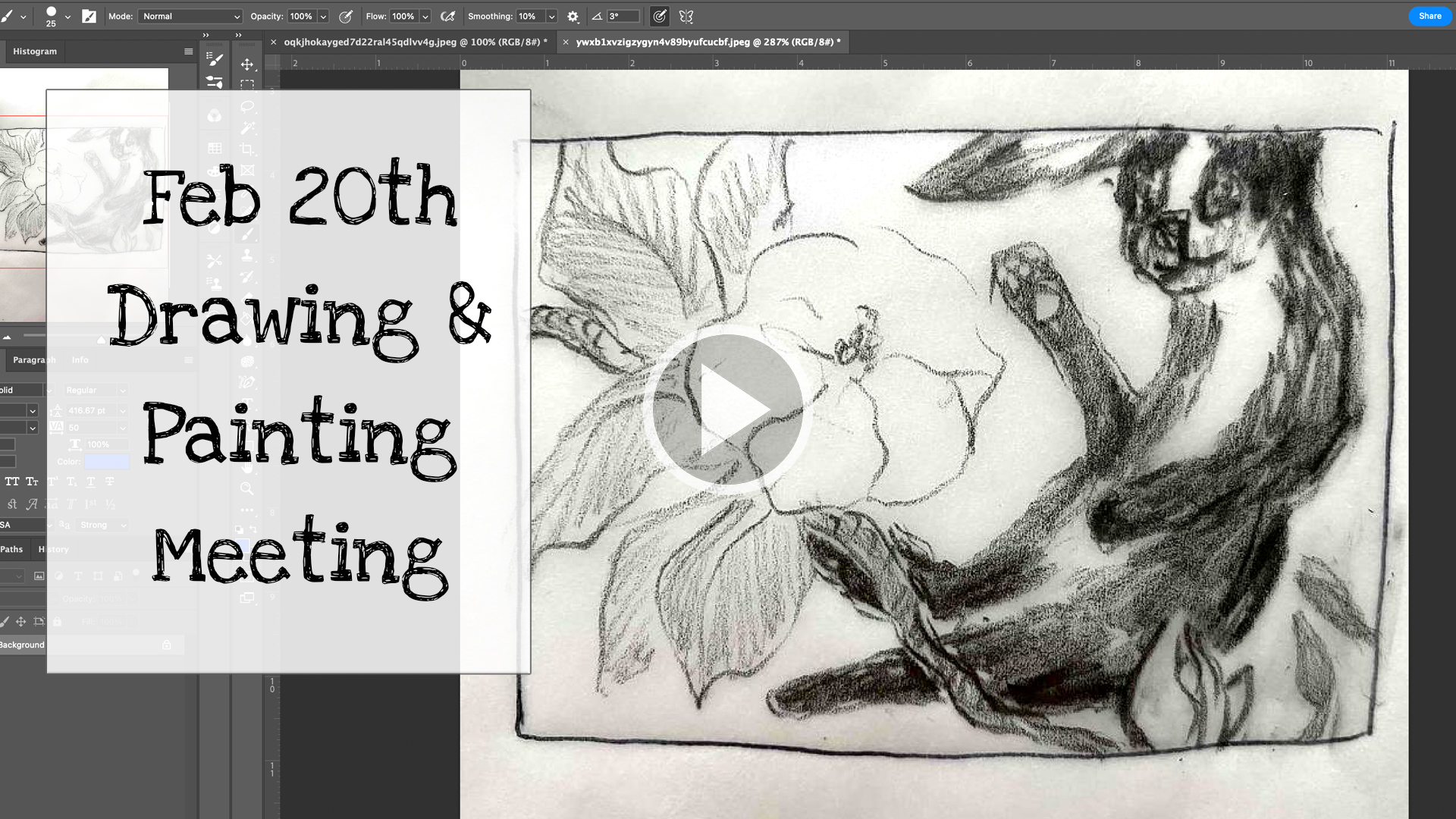Select the Rectangular Marquee tool
This screenshot has height=819, width=1456.
click(247, 85)
